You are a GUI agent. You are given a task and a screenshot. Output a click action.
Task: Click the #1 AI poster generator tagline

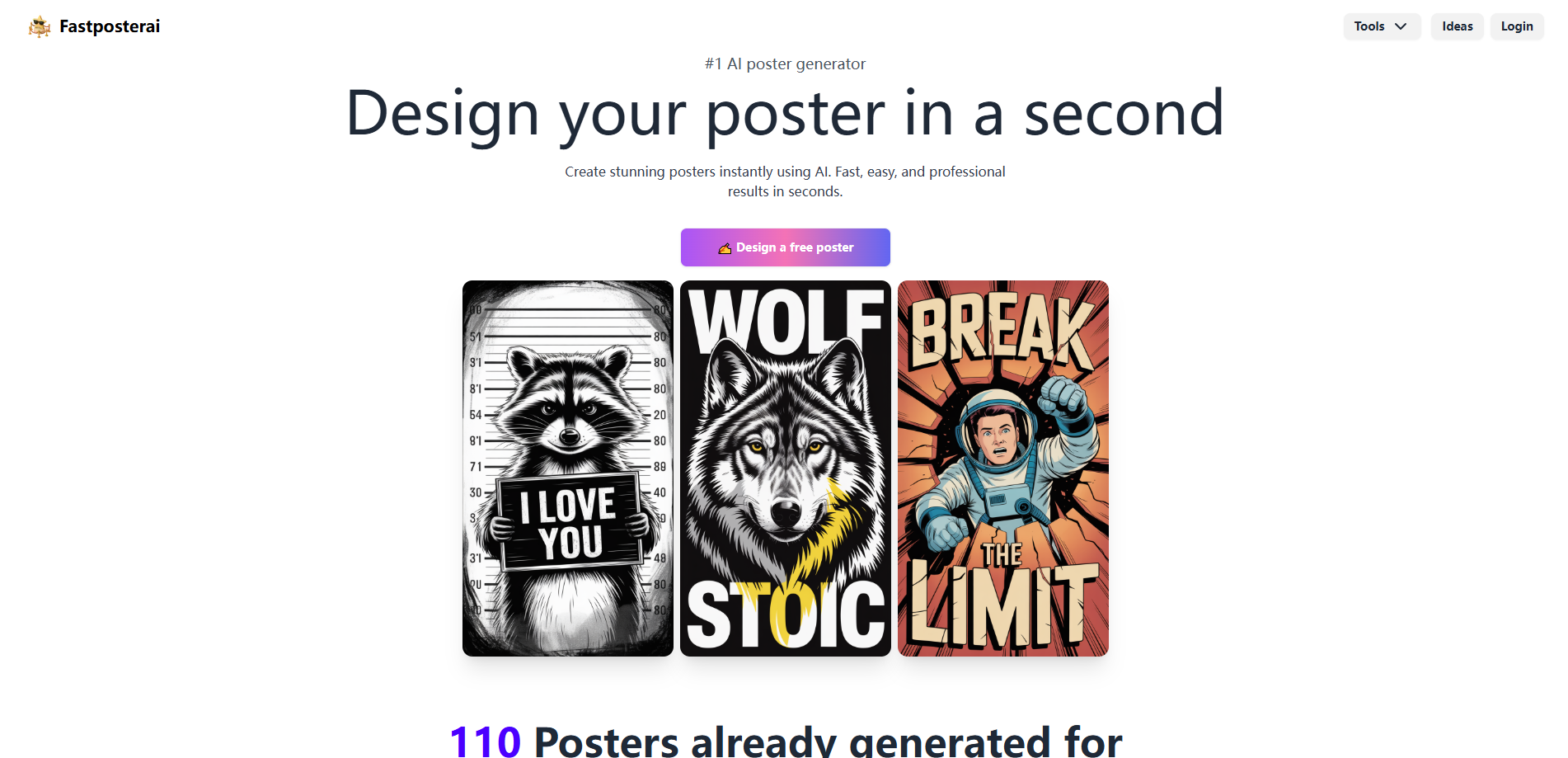pyautogui.click(x=785, y=64)
